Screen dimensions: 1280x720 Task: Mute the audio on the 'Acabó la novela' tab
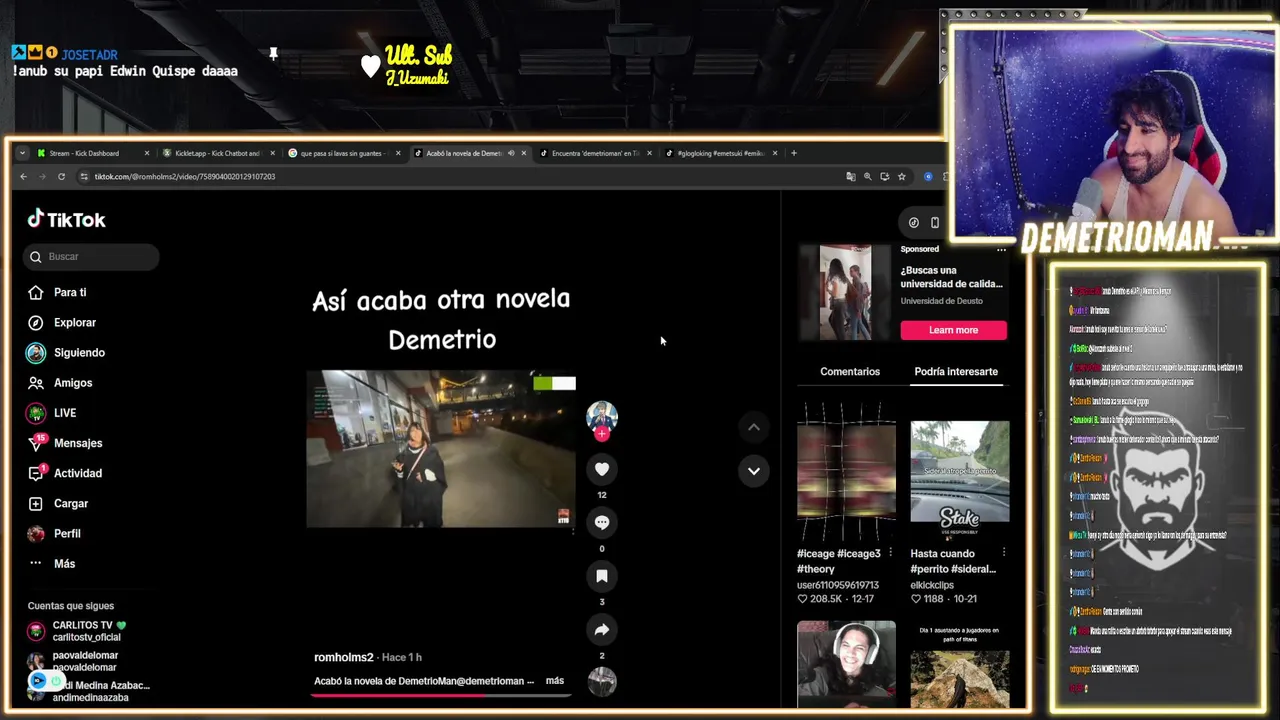point(511,154)
